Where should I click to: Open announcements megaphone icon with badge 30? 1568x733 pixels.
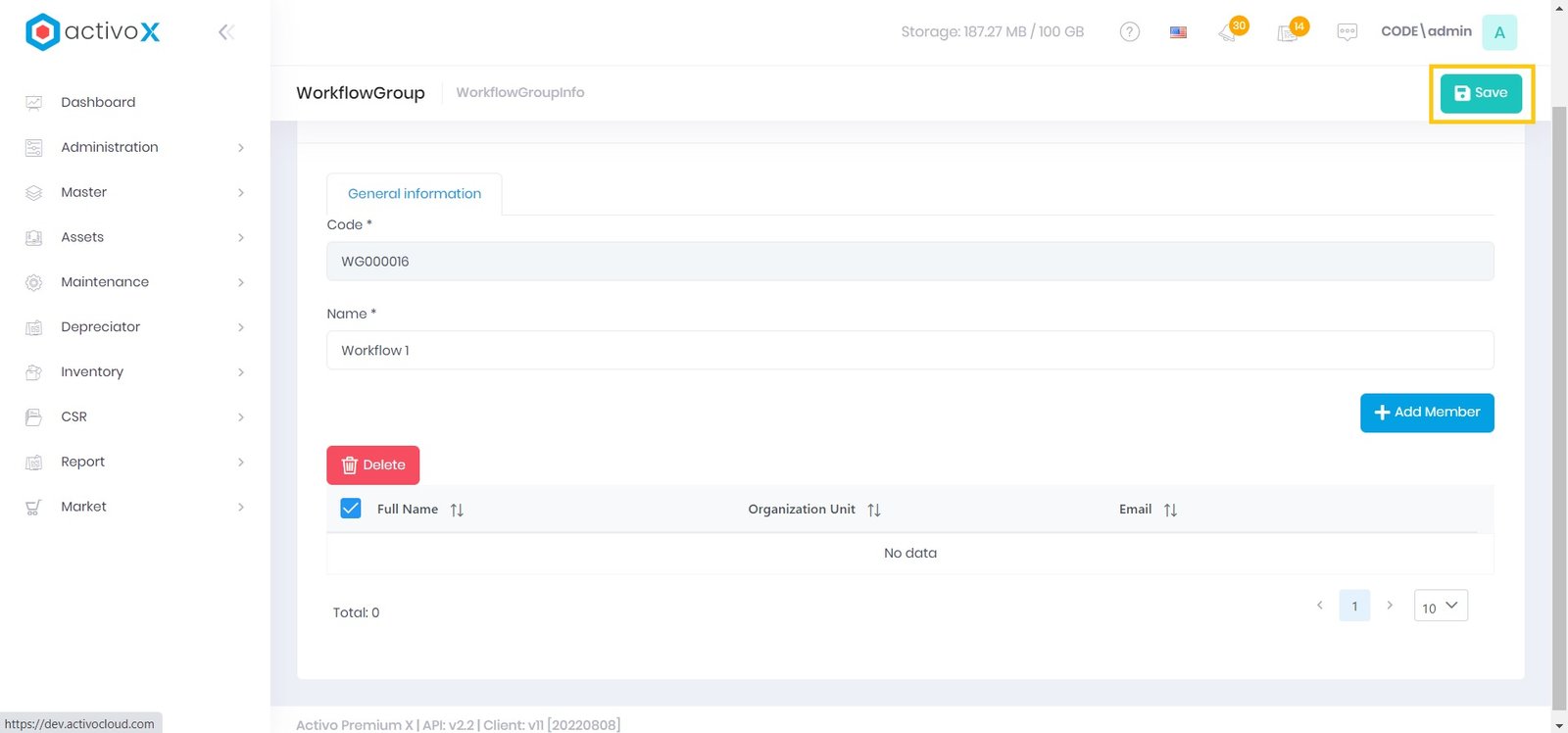click(1231, 30)
